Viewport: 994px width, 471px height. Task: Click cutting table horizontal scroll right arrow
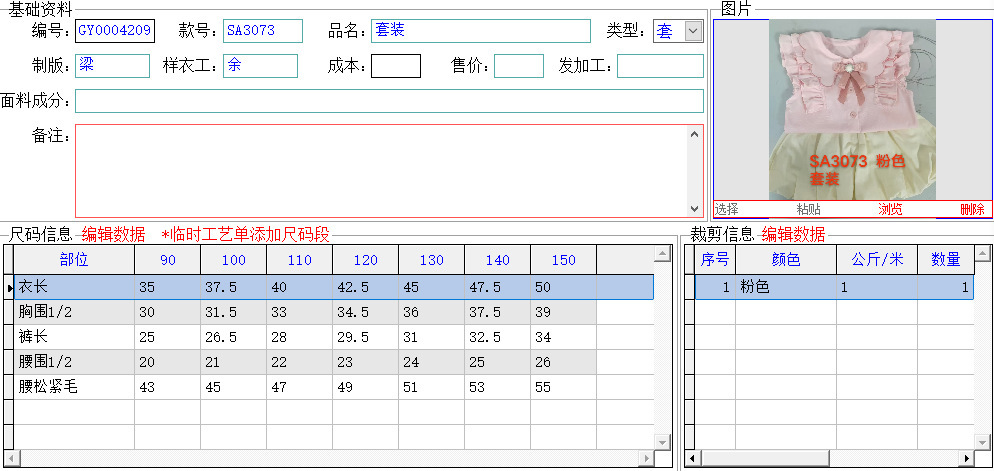click(x=967, y=458)
